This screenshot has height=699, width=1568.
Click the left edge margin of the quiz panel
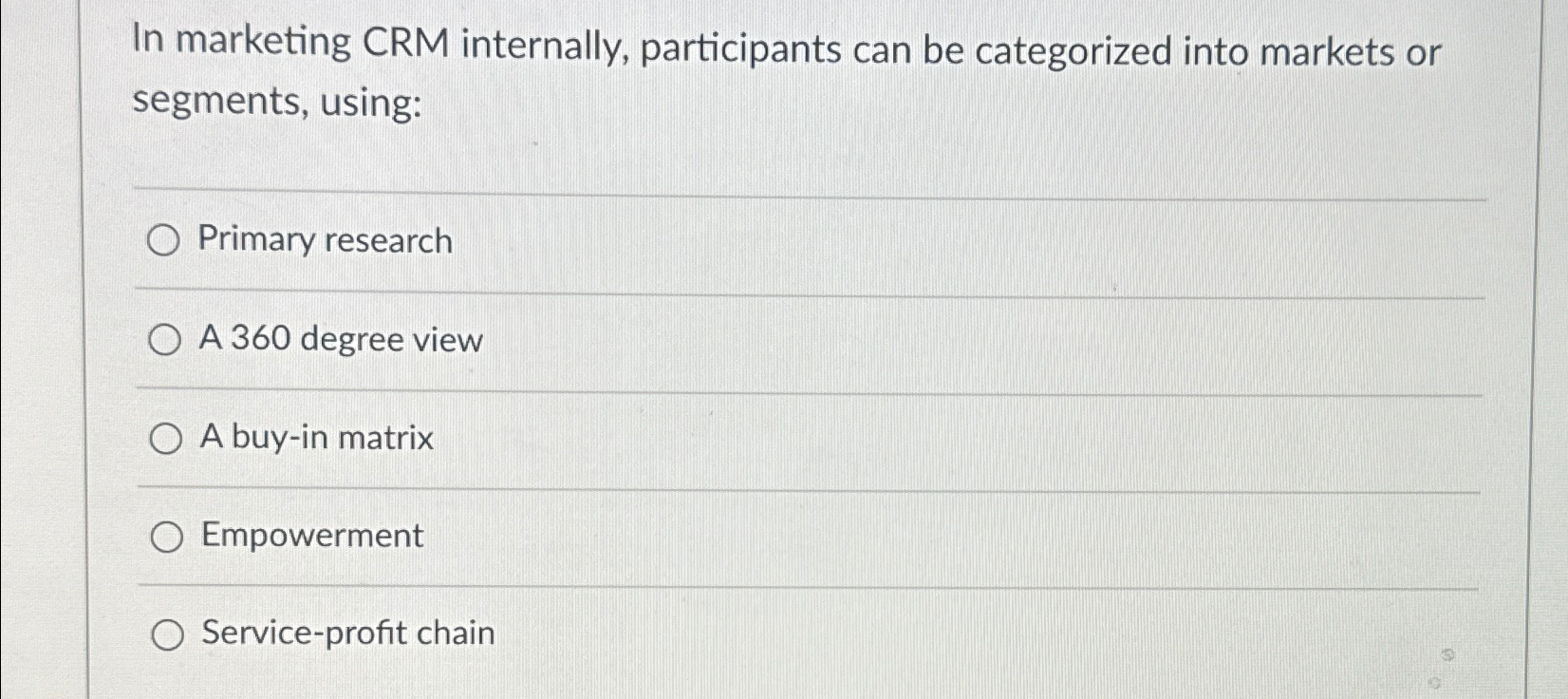(x=104, y=380)
